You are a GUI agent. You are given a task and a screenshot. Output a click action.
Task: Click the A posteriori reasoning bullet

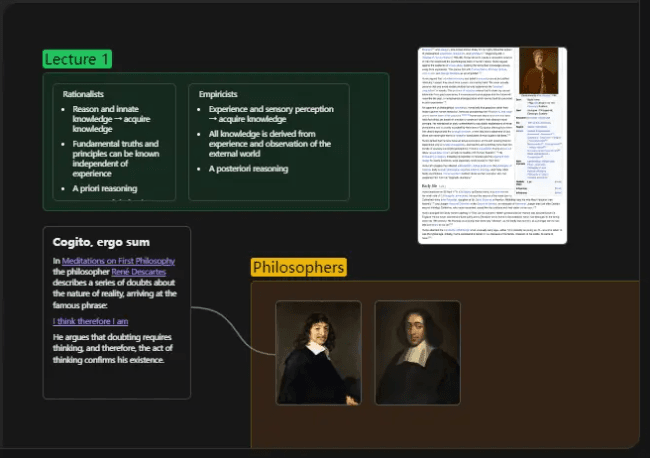[x=248, y=168]
